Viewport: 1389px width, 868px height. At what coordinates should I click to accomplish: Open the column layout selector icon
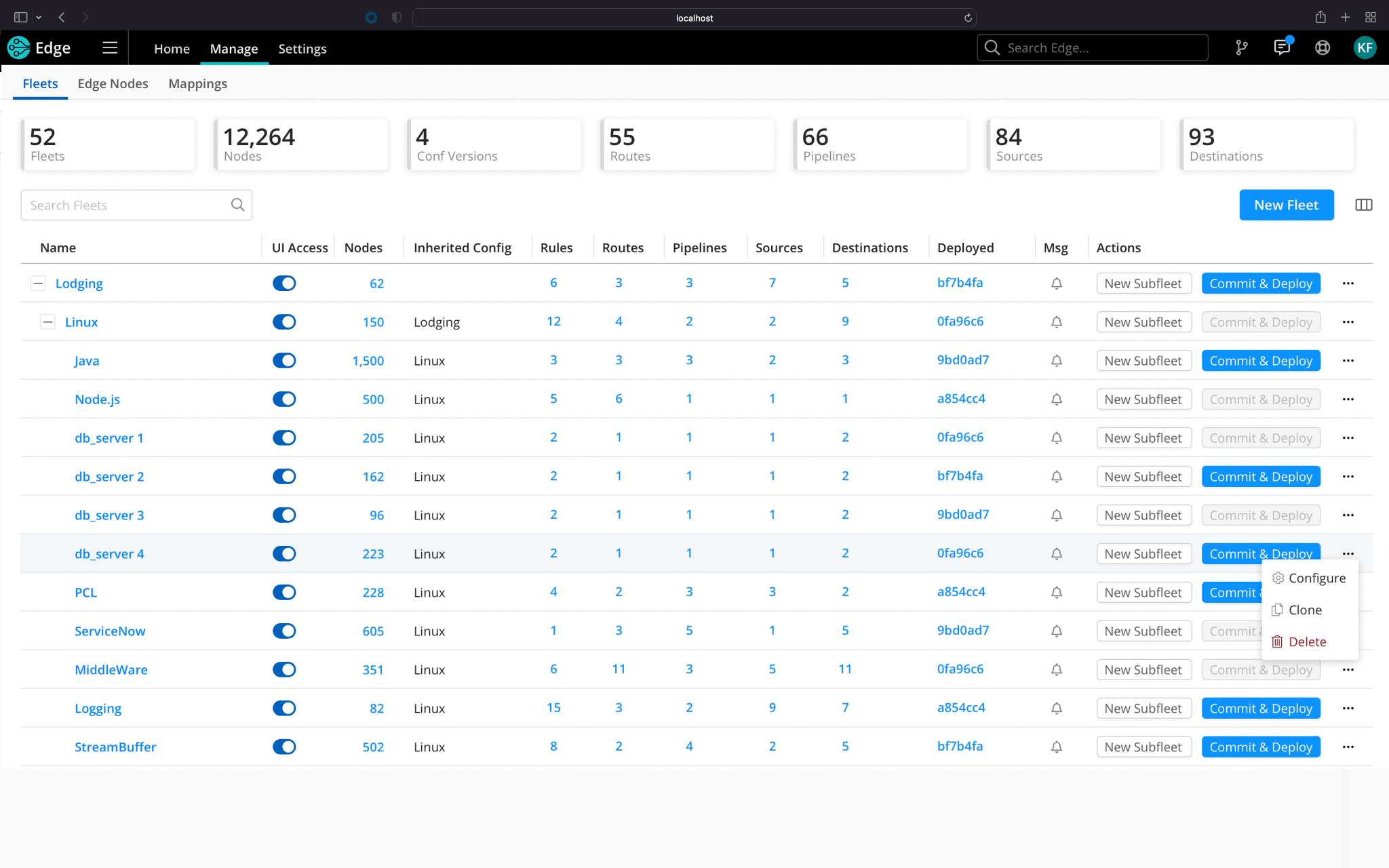[1363, 205]
